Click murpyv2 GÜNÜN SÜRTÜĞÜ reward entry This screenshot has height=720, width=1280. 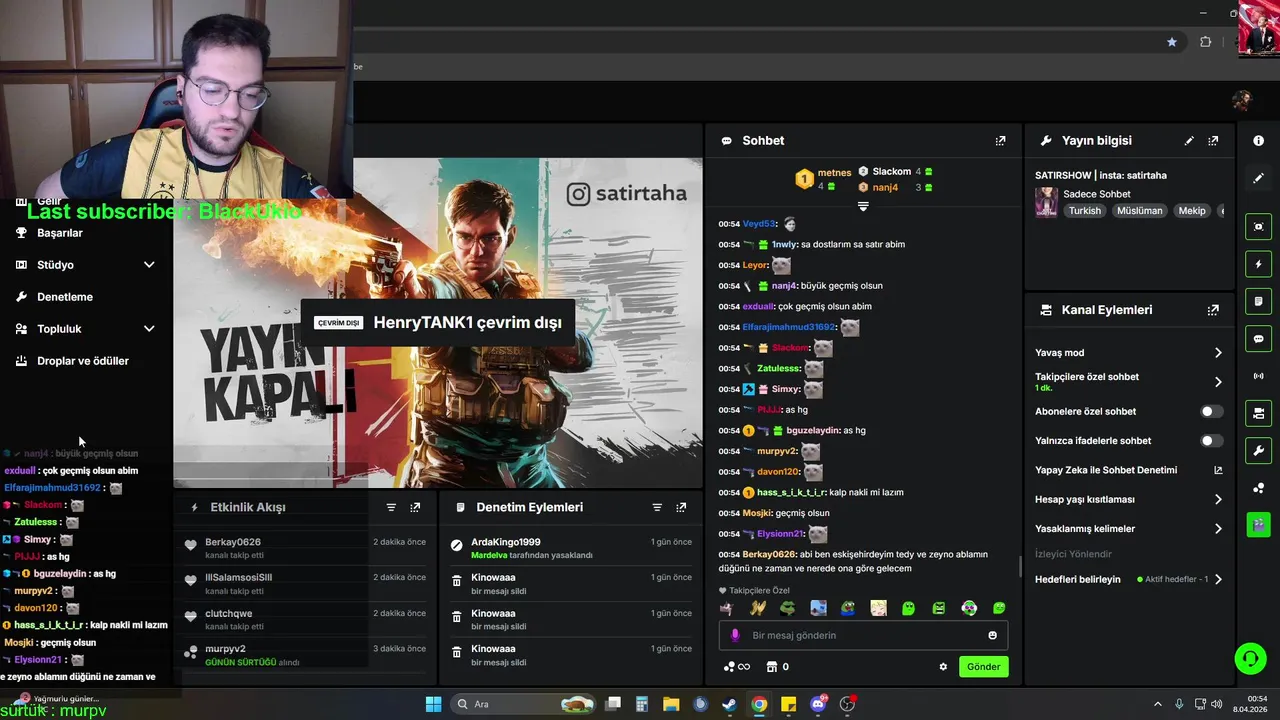pos(305,655)
